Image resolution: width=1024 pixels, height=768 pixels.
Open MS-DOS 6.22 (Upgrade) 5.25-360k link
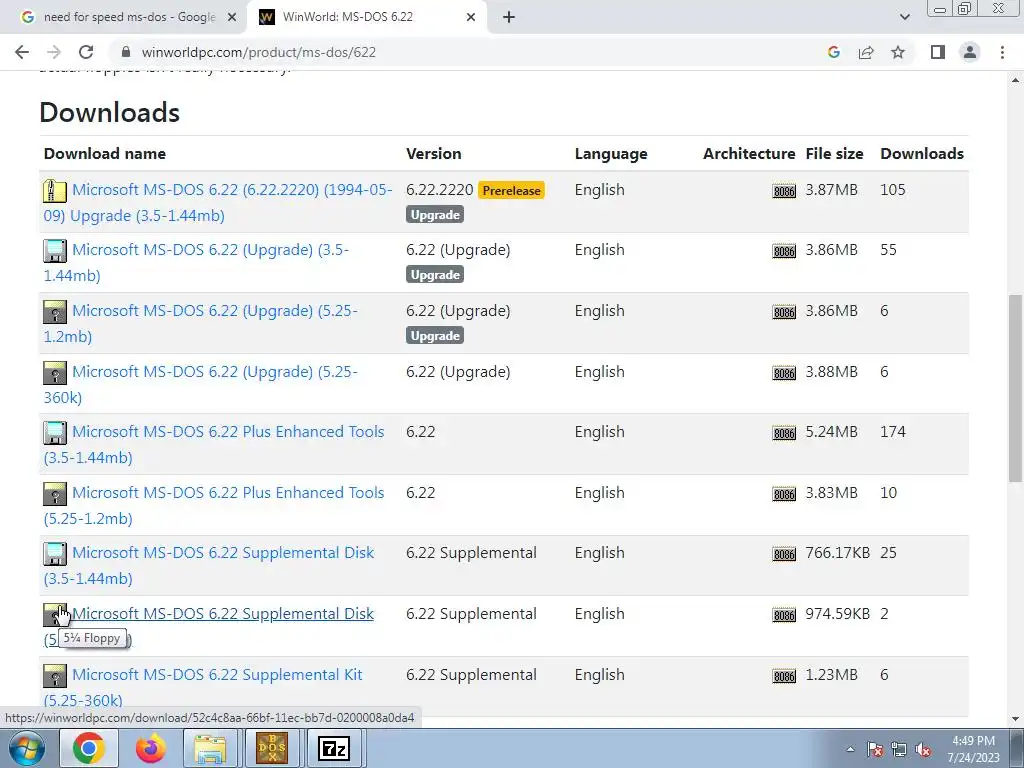[x=200, y=384]
